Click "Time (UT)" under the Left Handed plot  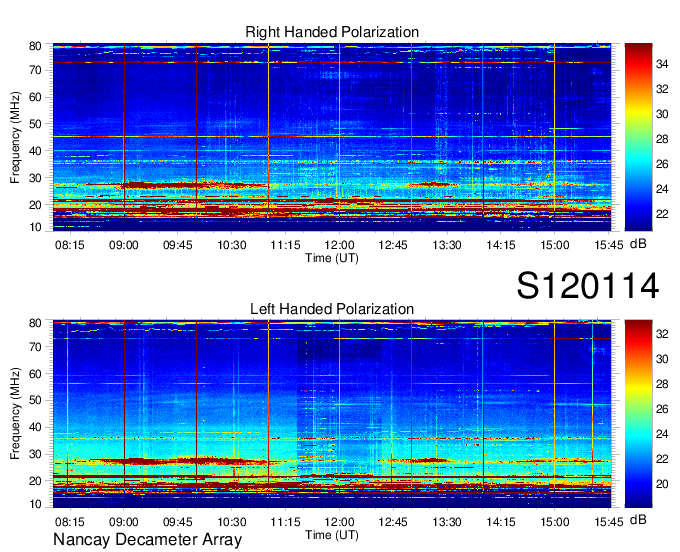coord(332,536)
